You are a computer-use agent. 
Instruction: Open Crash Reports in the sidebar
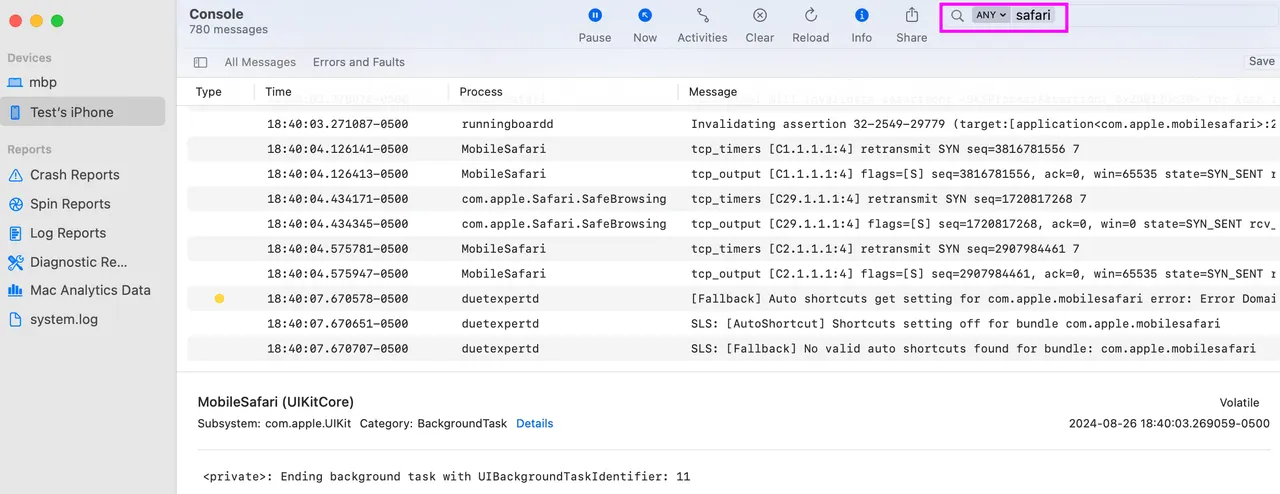pos(83,175)
